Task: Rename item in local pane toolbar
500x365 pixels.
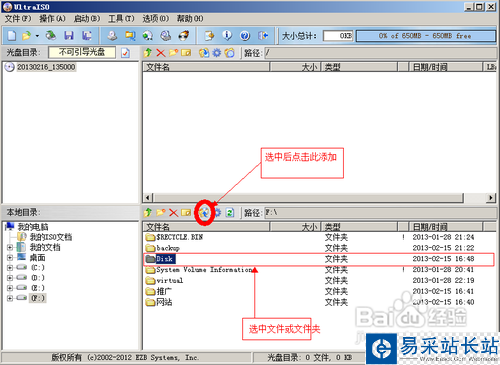Action: coord(186,212)
